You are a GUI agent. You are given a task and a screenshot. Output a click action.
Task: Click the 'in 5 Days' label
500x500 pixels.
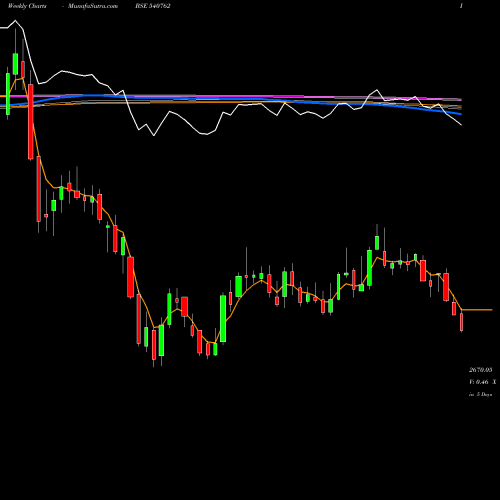click(x=480, y=394)
